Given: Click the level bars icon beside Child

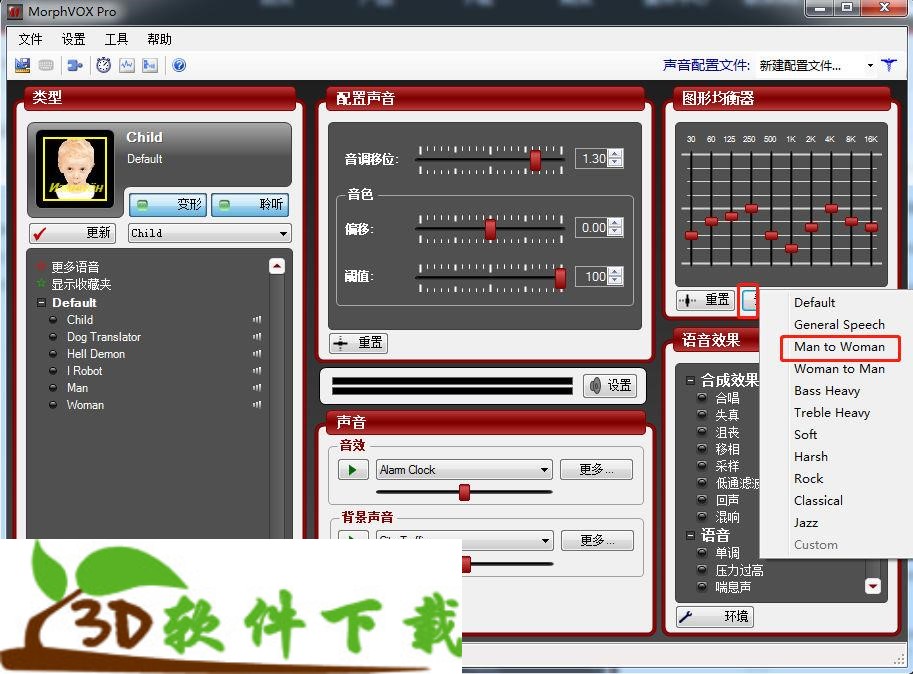Looking at the screenshot, I should (x=257, y=320).
